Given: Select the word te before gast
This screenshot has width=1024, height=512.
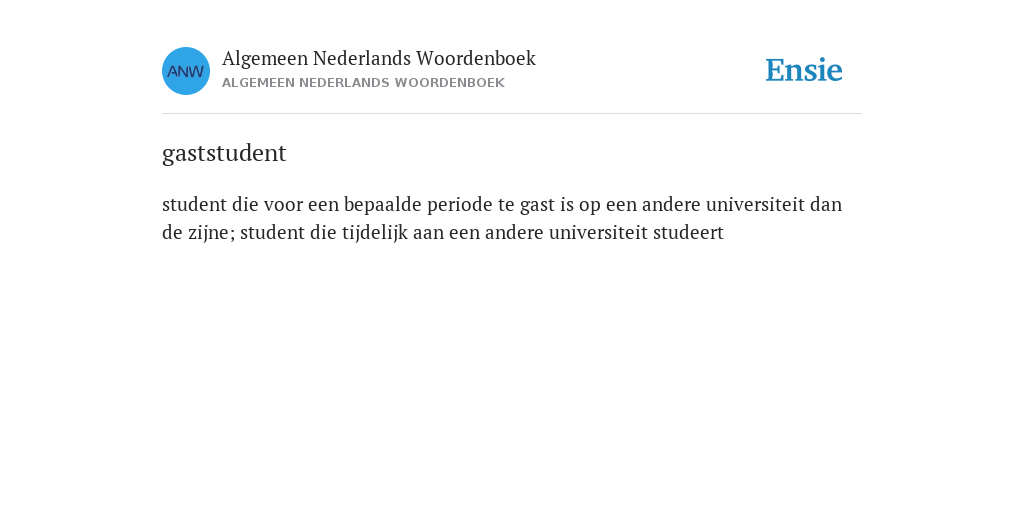Looking at the screenshot, I should [507, 205].
